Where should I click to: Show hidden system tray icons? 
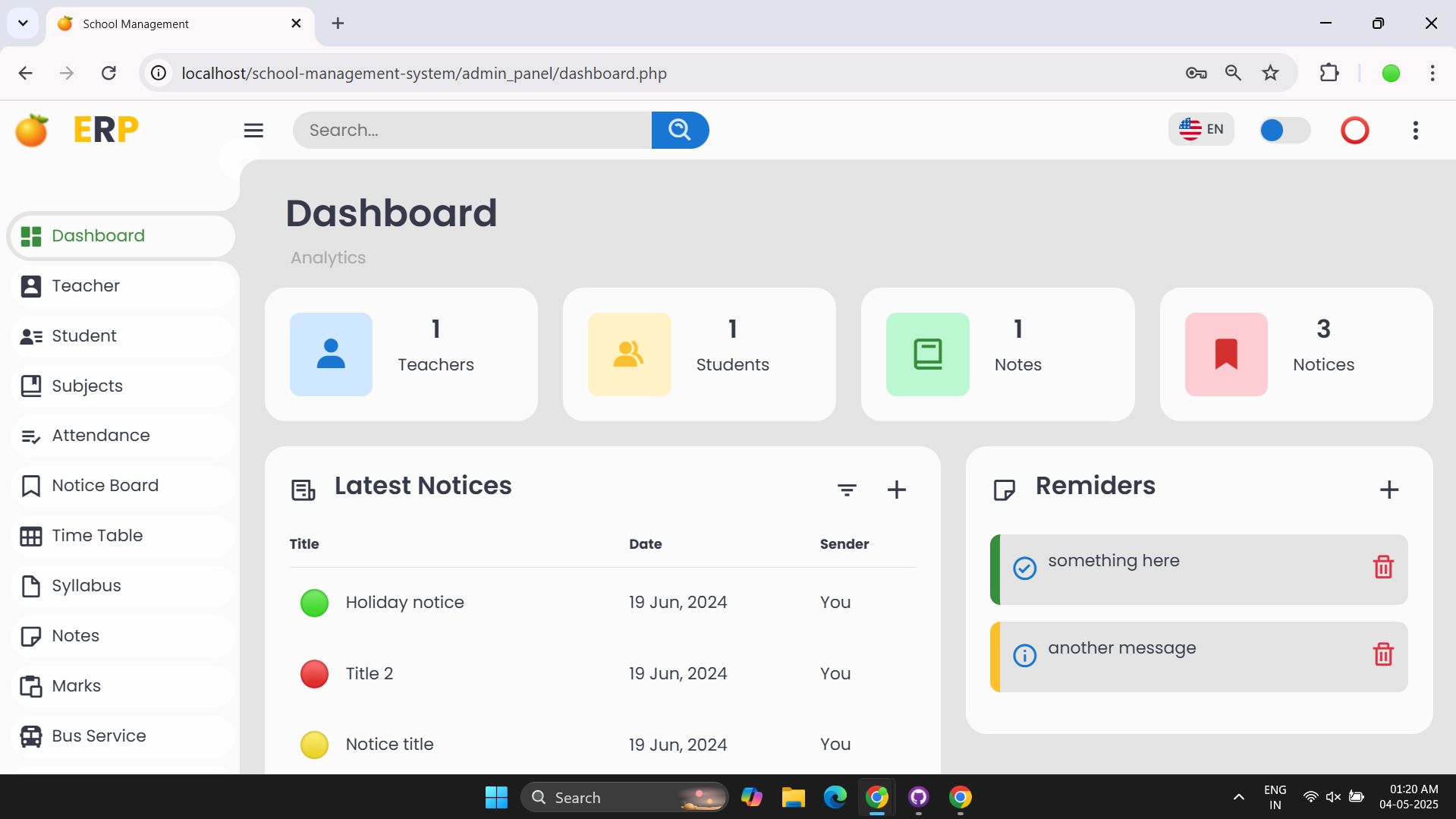click(1238, 797)
